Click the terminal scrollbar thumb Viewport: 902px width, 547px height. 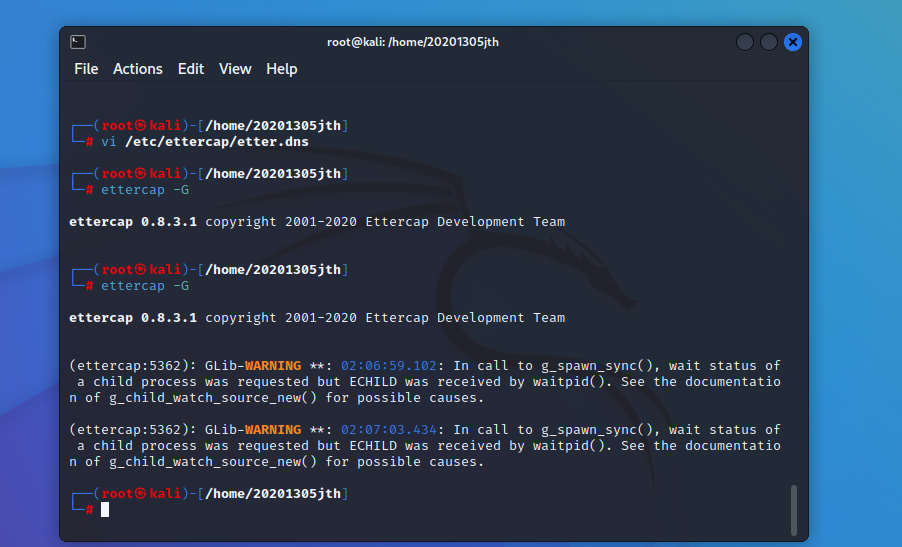point(794,510)
